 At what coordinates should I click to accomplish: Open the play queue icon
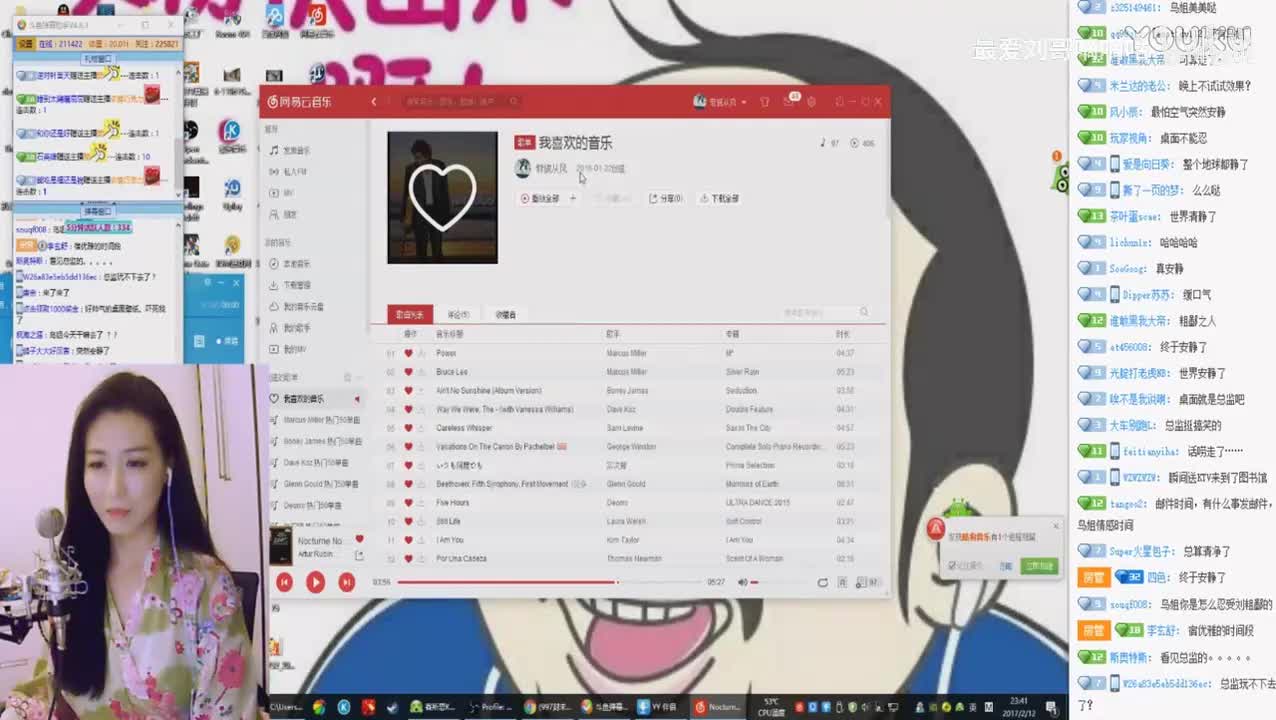pos(868,582)
